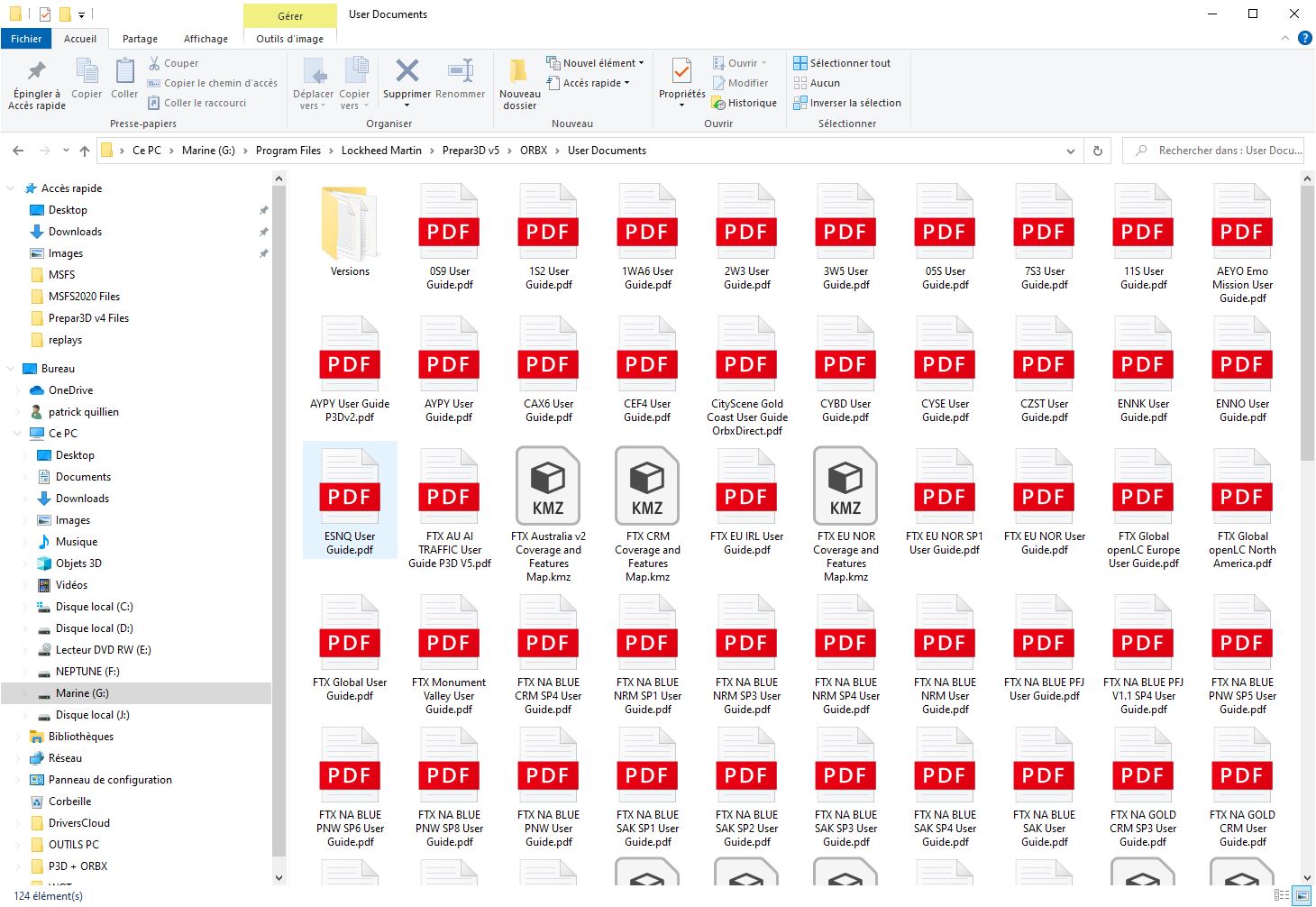Open the Déplacer vers dropdown
The image size is (1316, 907).
(x=313, y=85)
